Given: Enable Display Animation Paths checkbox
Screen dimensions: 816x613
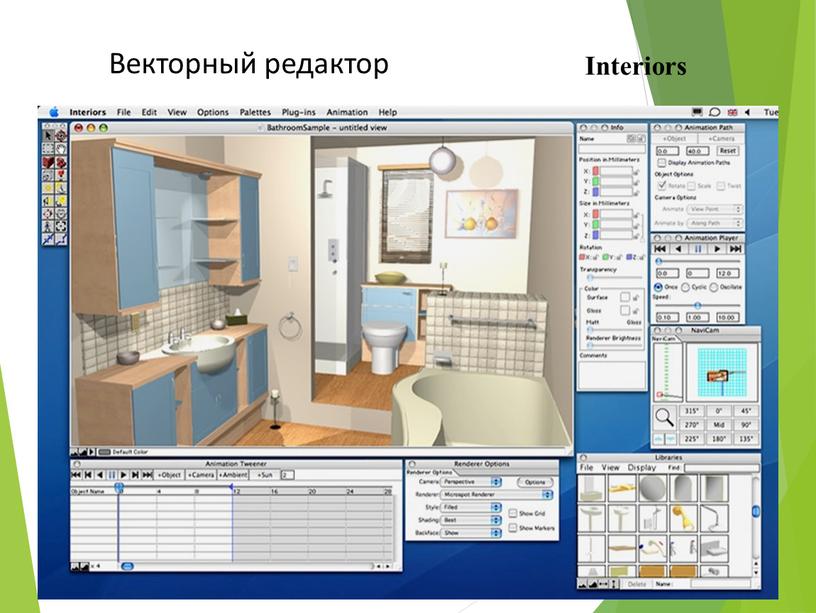Looking at the screenshot, I should [662, 163].
